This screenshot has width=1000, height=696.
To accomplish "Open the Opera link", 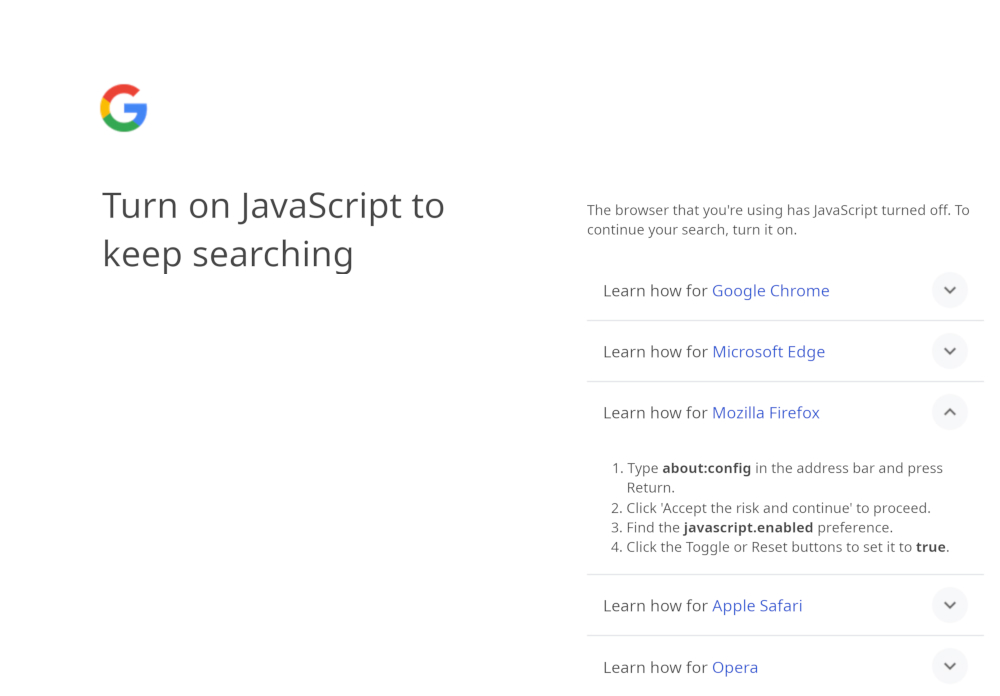I will point(735,667).
